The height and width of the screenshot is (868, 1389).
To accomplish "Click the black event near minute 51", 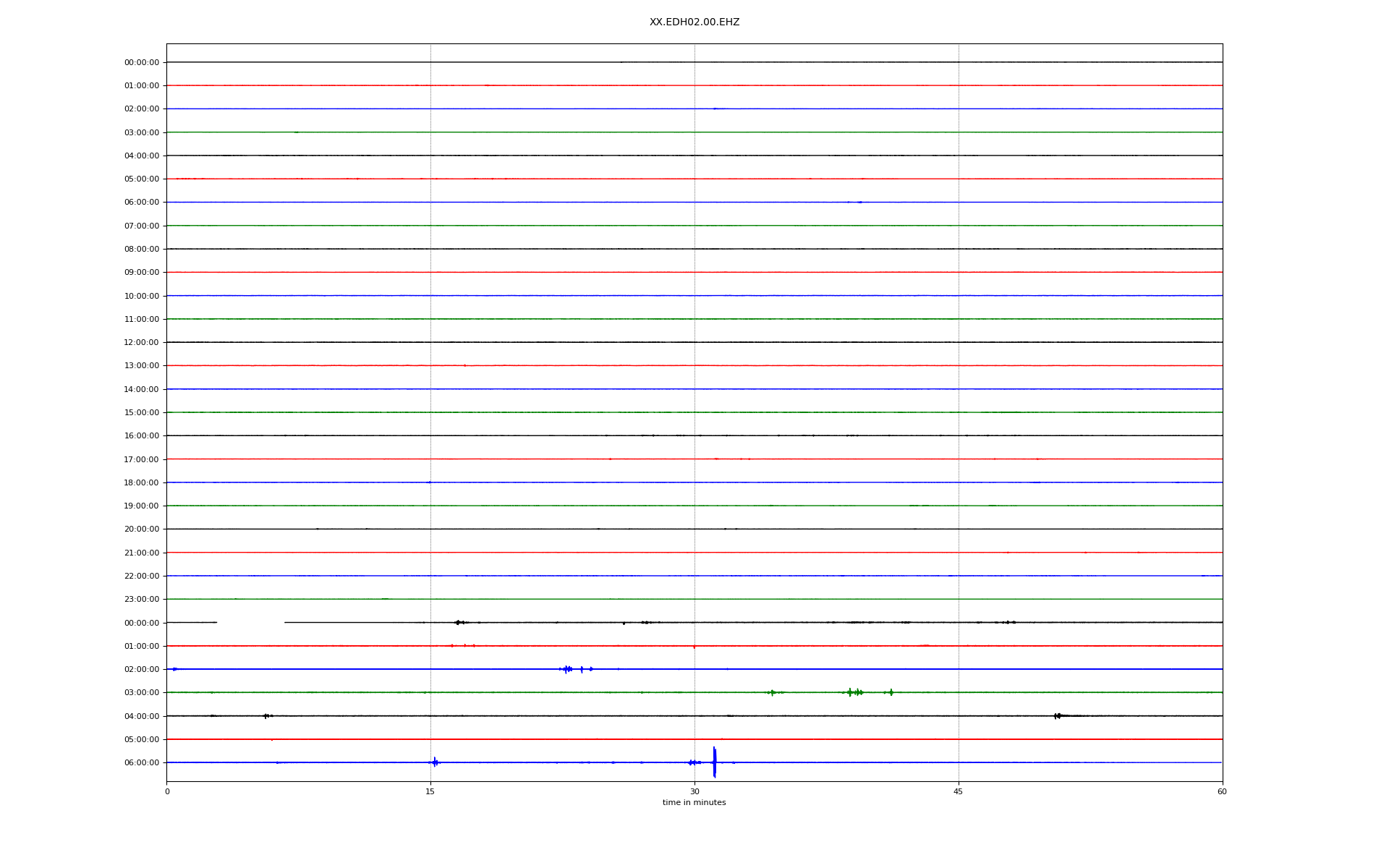I will pos(1058,716).
